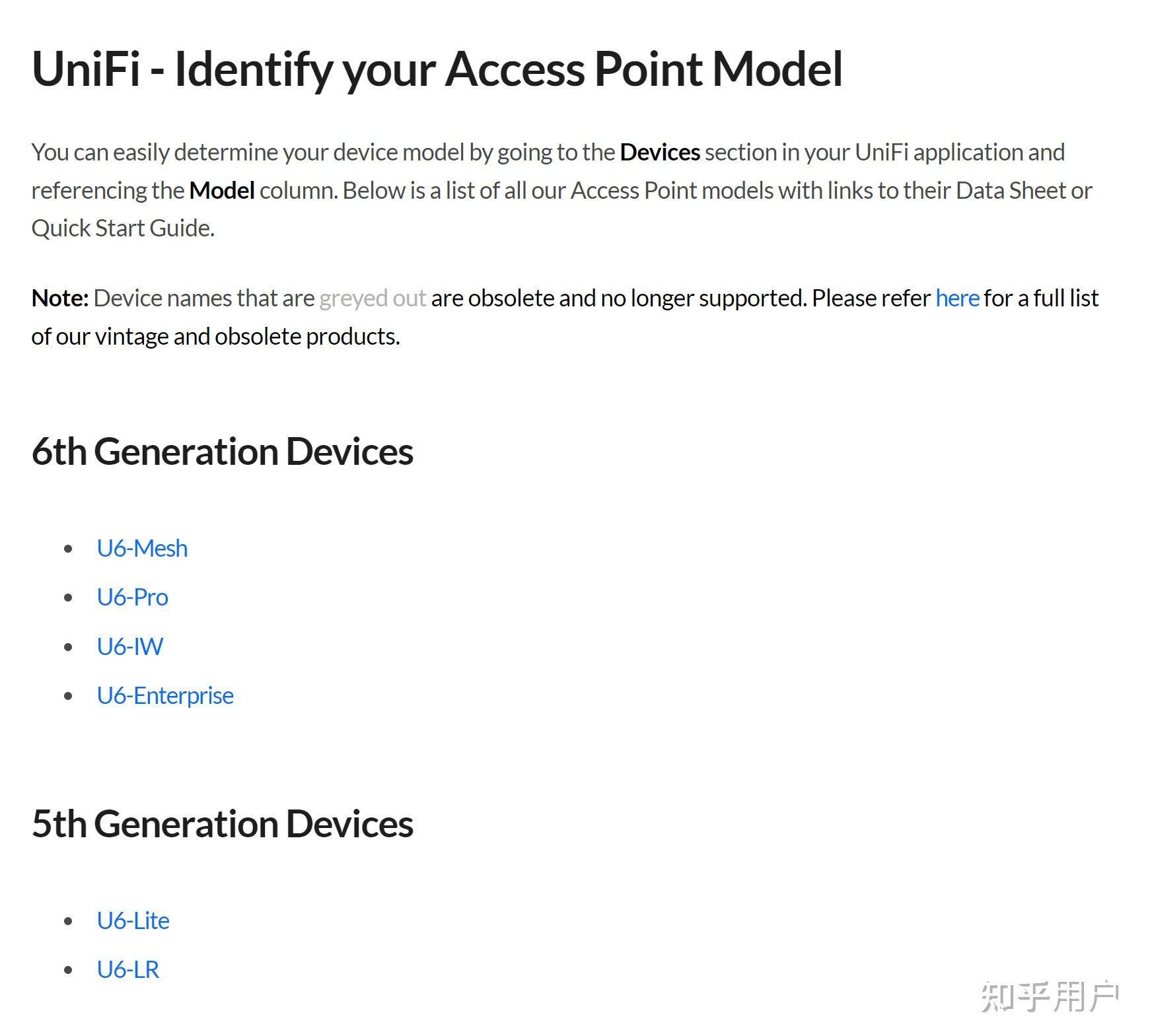Click the bullet point beside U6-LR
The image size is (1152, 1036).
point(68,970)
